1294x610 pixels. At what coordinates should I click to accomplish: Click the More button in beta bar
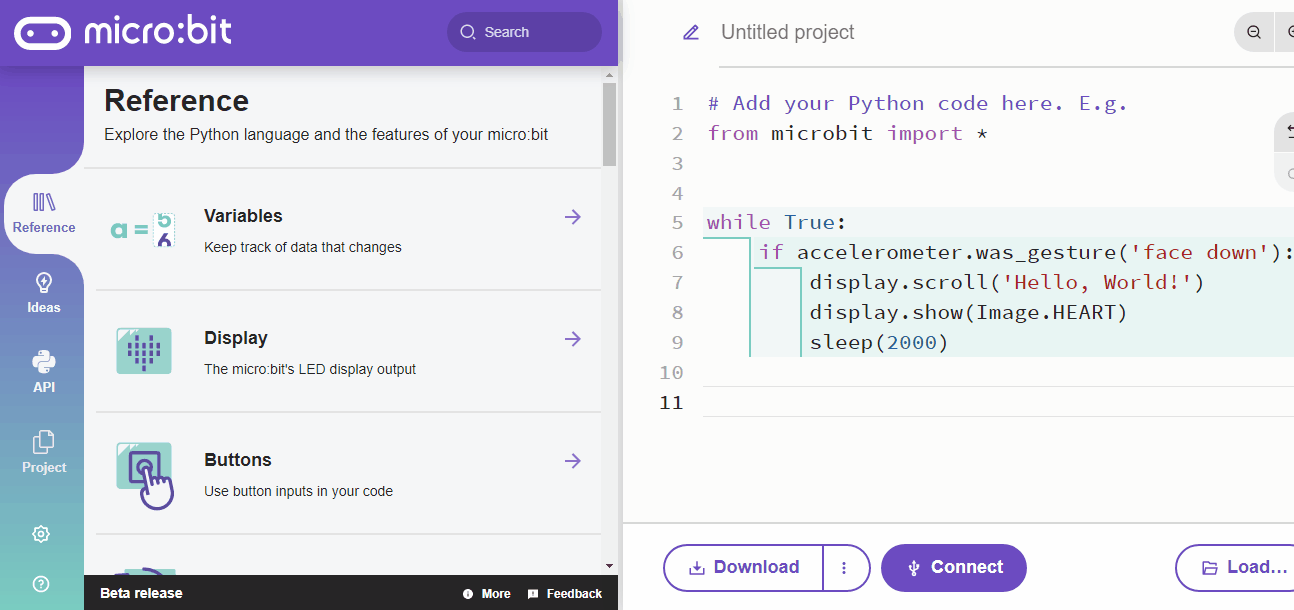pyautogui.click(x=487, y=594)
